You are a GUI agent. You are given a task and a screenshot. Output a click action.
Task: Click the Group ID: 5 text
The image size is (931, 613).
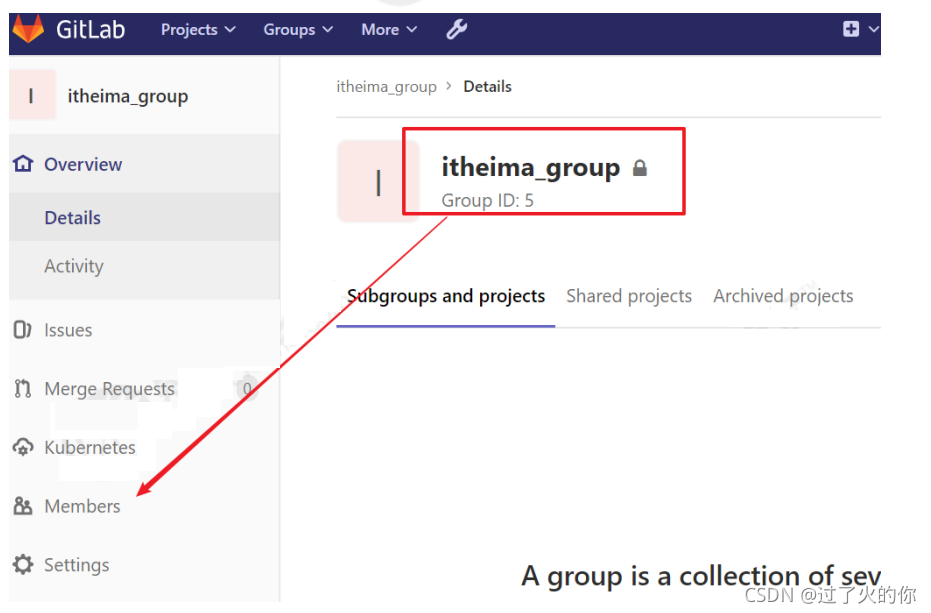pyautogui.click(x=487, y=201)
